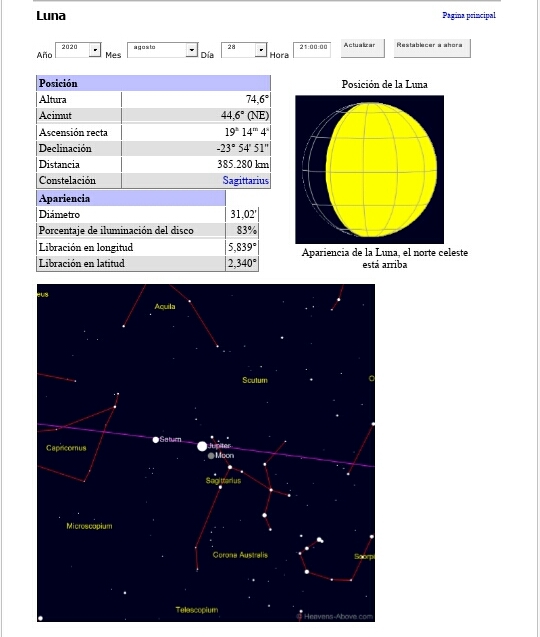Click the Distancia value 385.280 km
This screenshot has height=637, width=540.
click(243, 164)
